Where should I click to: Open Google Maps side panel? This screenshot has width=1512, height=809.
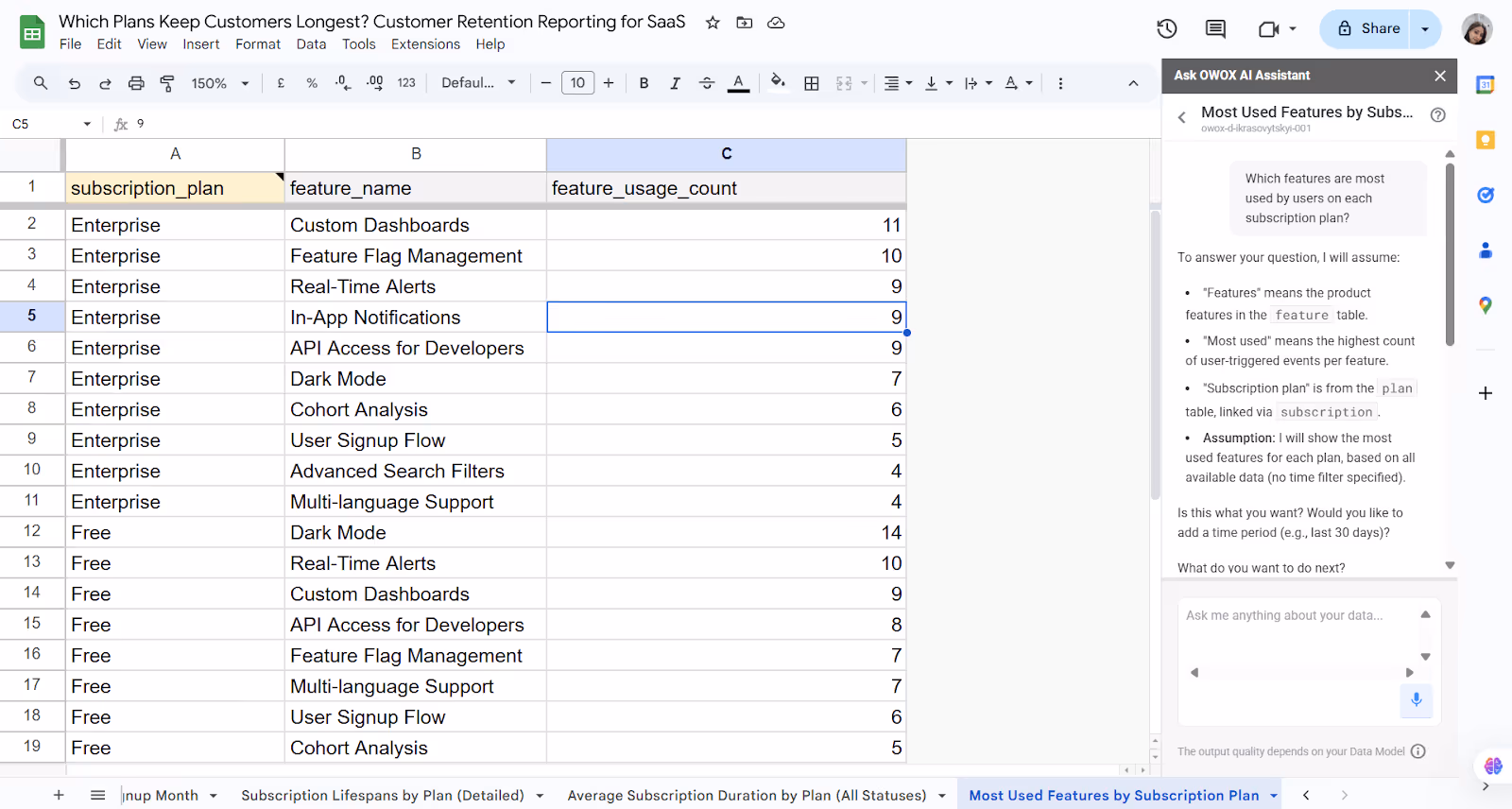pos(1486,305)
